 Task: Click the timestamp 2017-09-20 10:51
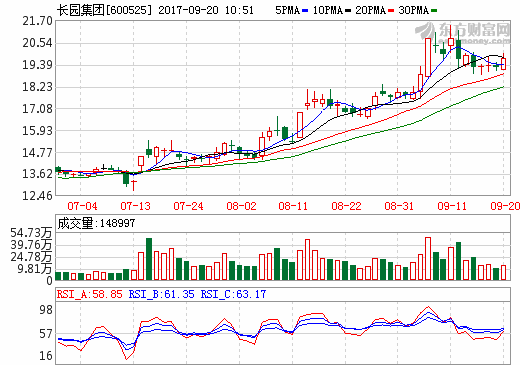(x=206, y=10)
